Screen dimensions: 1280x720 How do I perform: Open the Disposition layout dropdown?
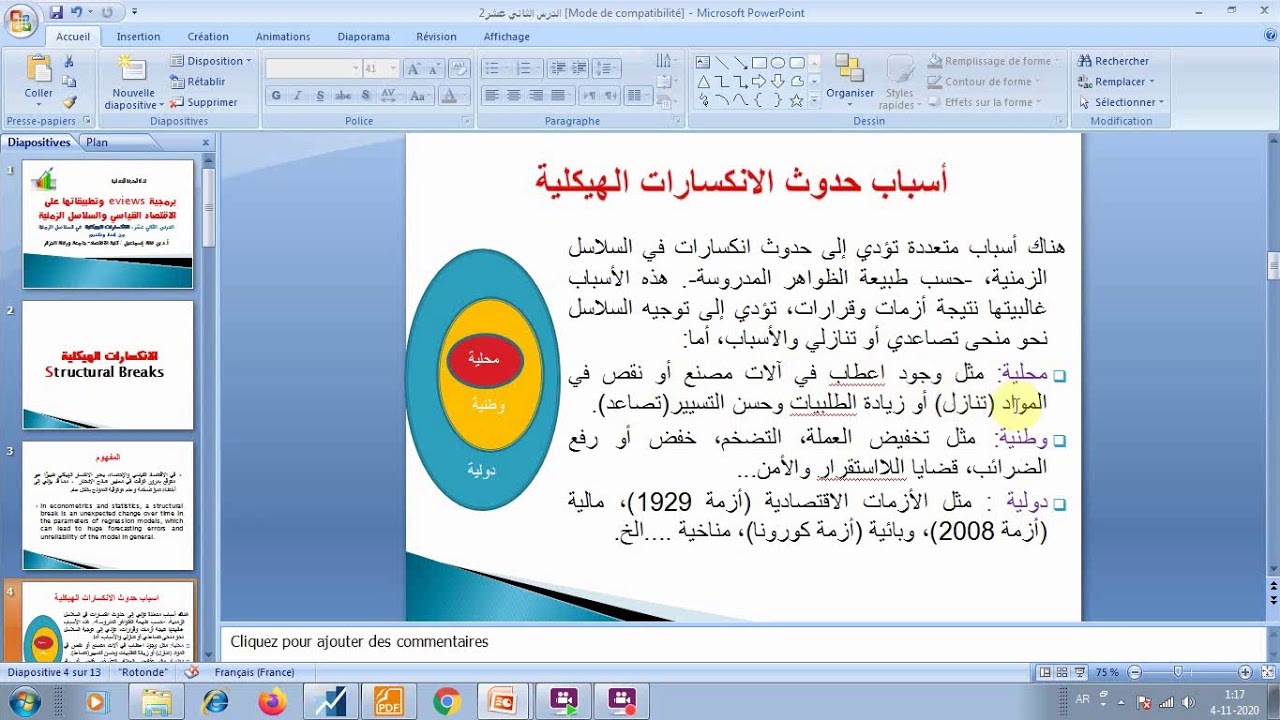click(x=210, y=61)
